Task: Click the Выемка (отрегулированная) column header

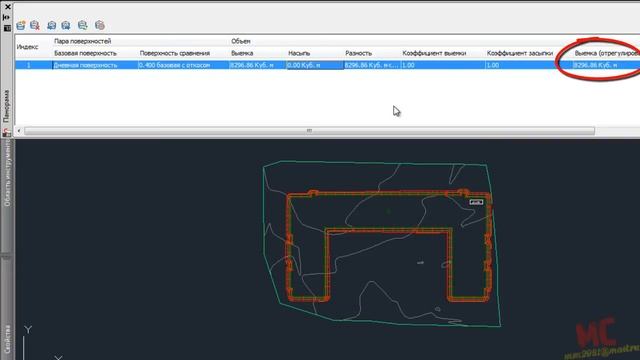Action: 607,53
